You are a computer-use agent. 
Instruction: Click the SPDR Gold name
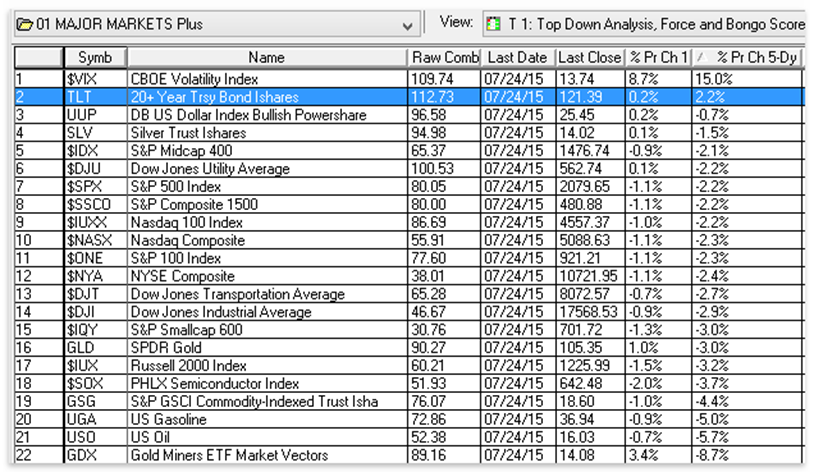pos(166,348)
